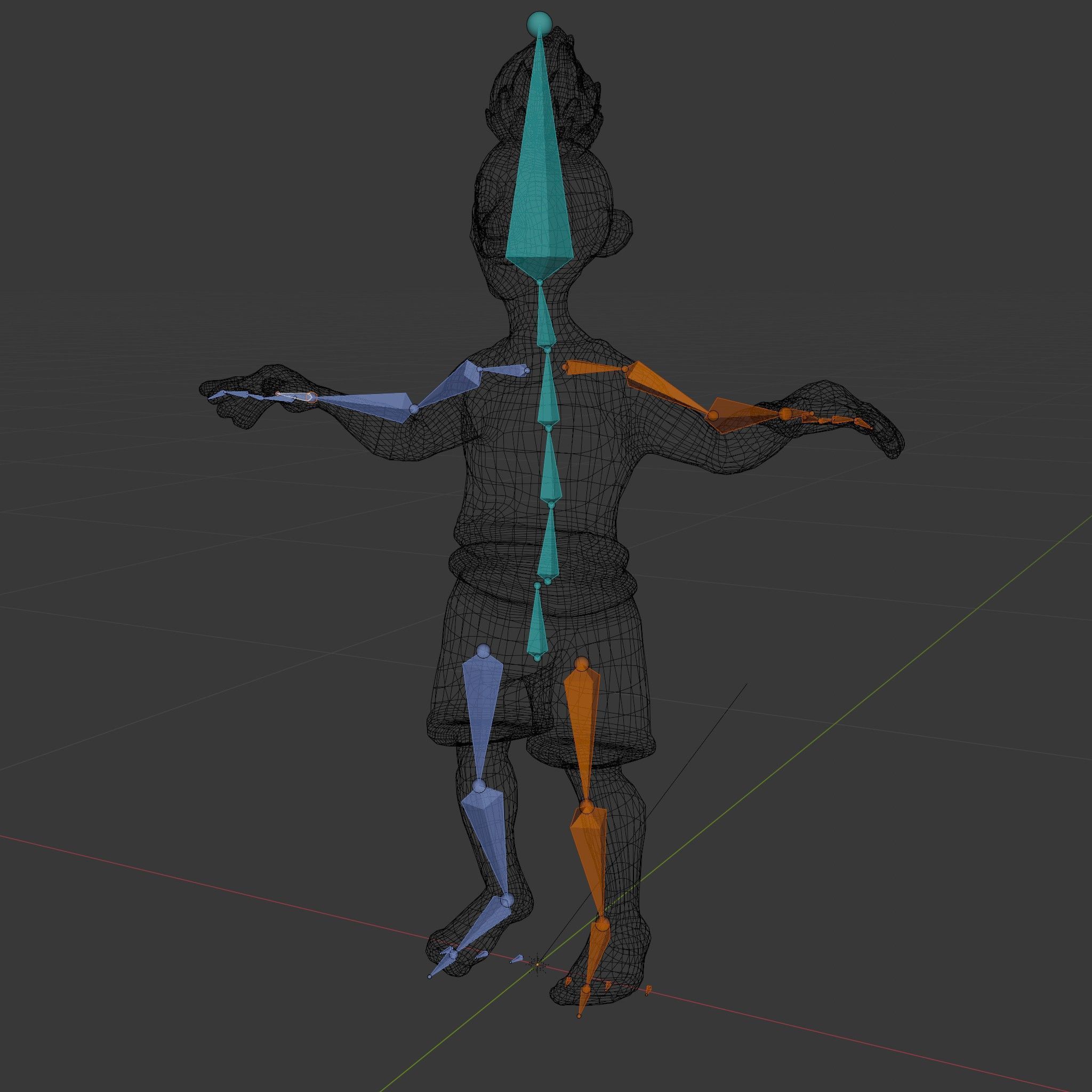Click the 3D cursor at the world origin
1092x1092 pixels.
pyautogui.click(x=537, y=964)
